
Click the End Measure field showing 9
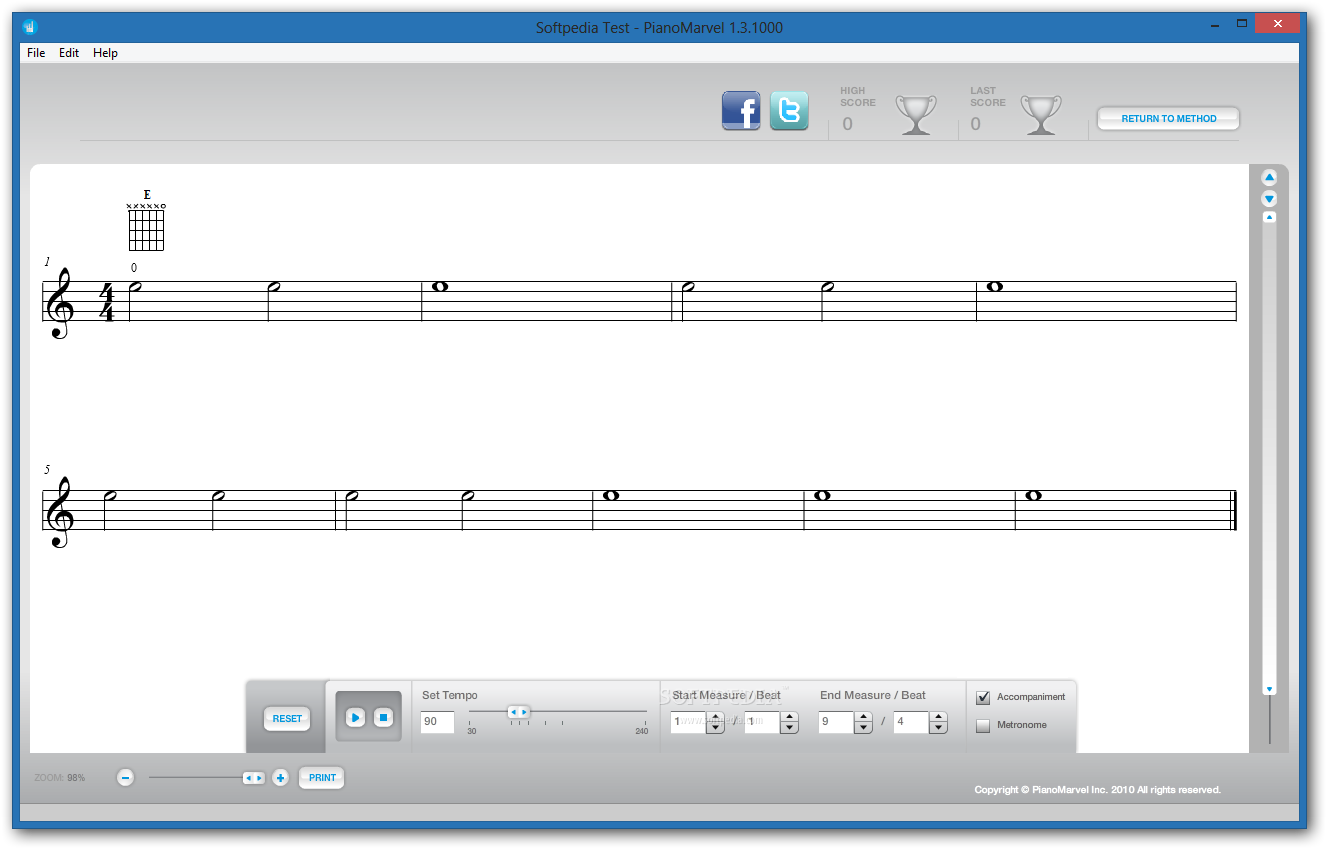(x=836, y=722)
